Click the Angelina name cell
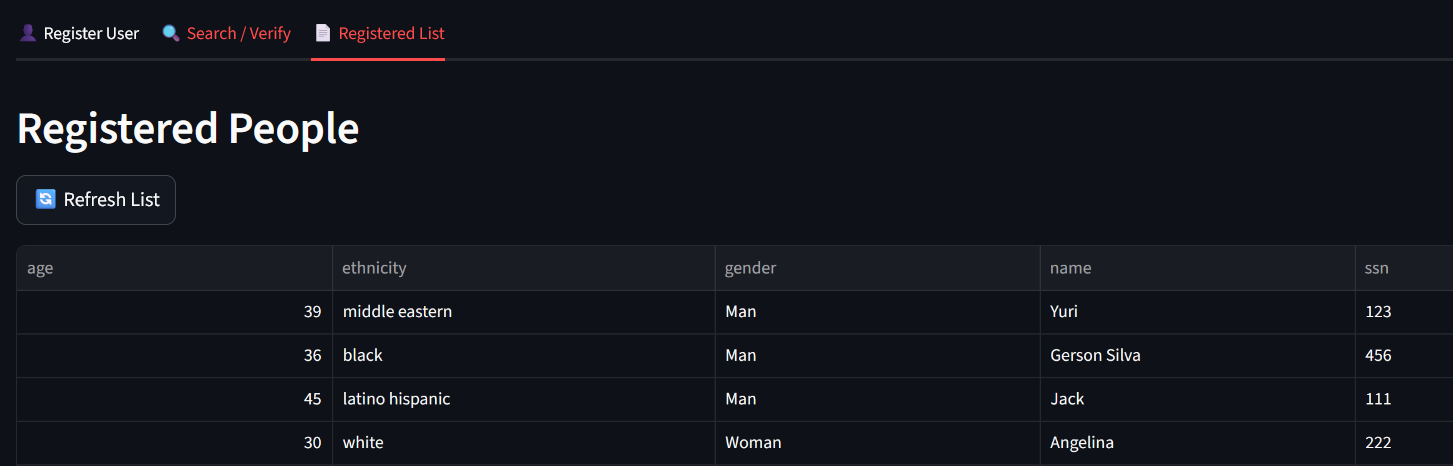The height and width of the screenshot is (466, 1453). pyautogui.click(x=1081, y=442)
